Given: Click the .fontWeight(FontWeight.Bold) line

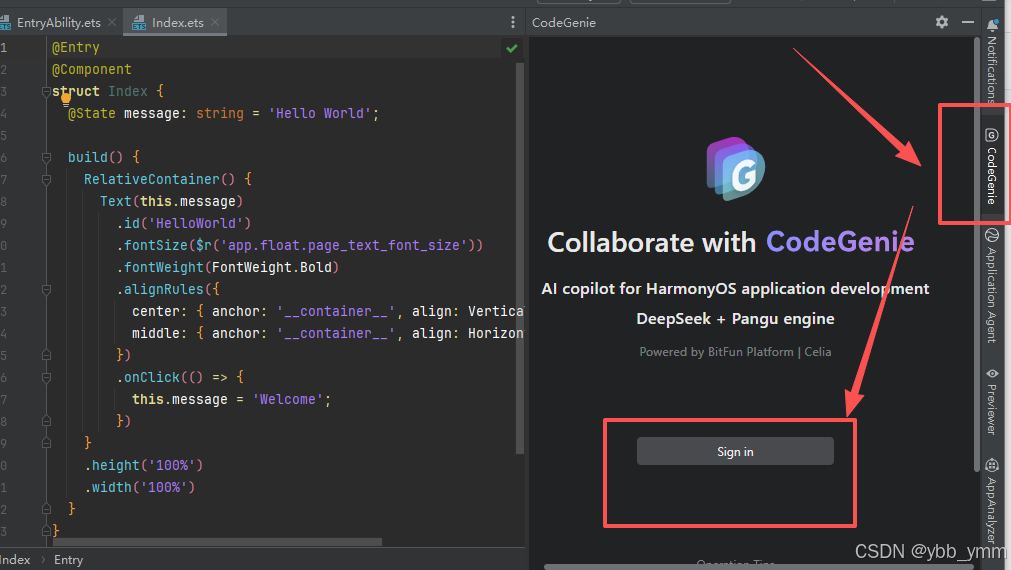Looking at the screenshot, I should pyautogui.click(x=228, y=267).
